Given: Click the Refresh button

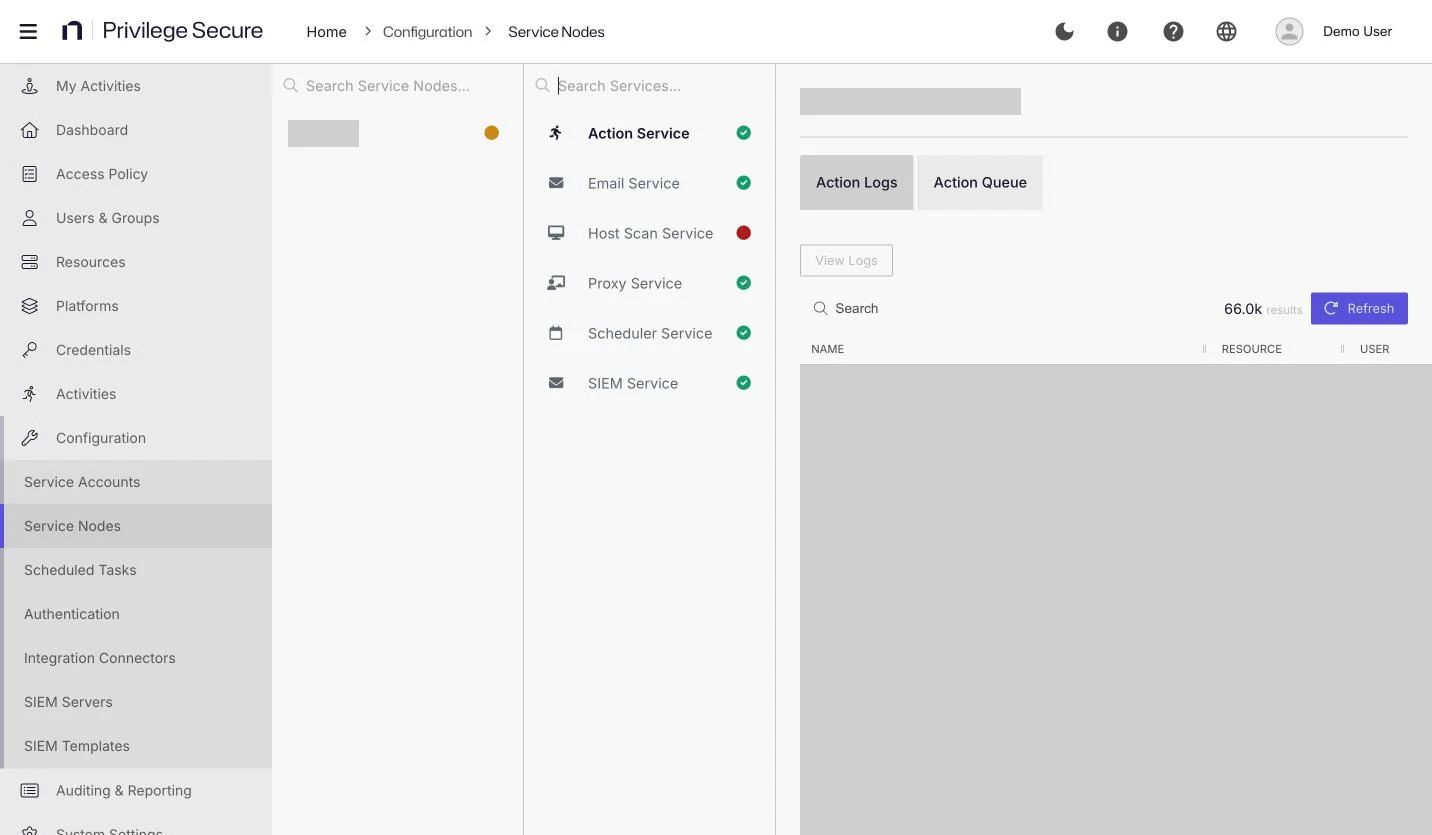Looking at the screenshot, I should point(1359,308).
